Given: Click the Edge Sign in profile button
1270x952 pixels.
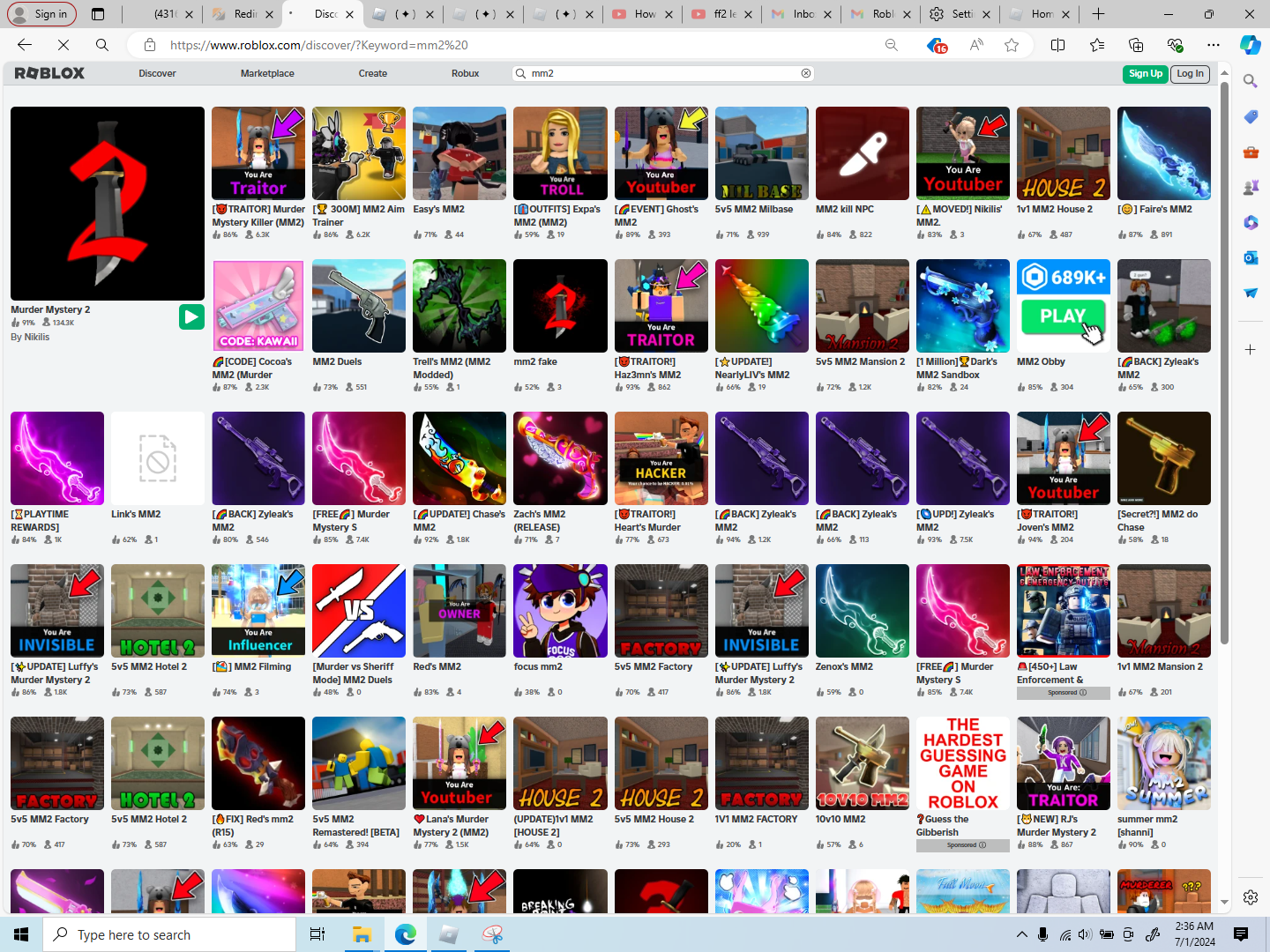Looking at the screenshot, I should point(42,14).
